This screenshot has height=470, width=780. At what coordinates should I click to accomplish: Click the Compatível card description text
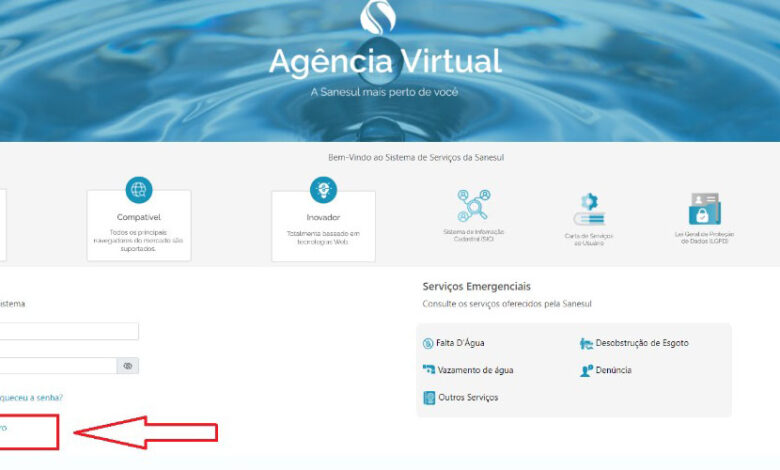coord(138,240)
